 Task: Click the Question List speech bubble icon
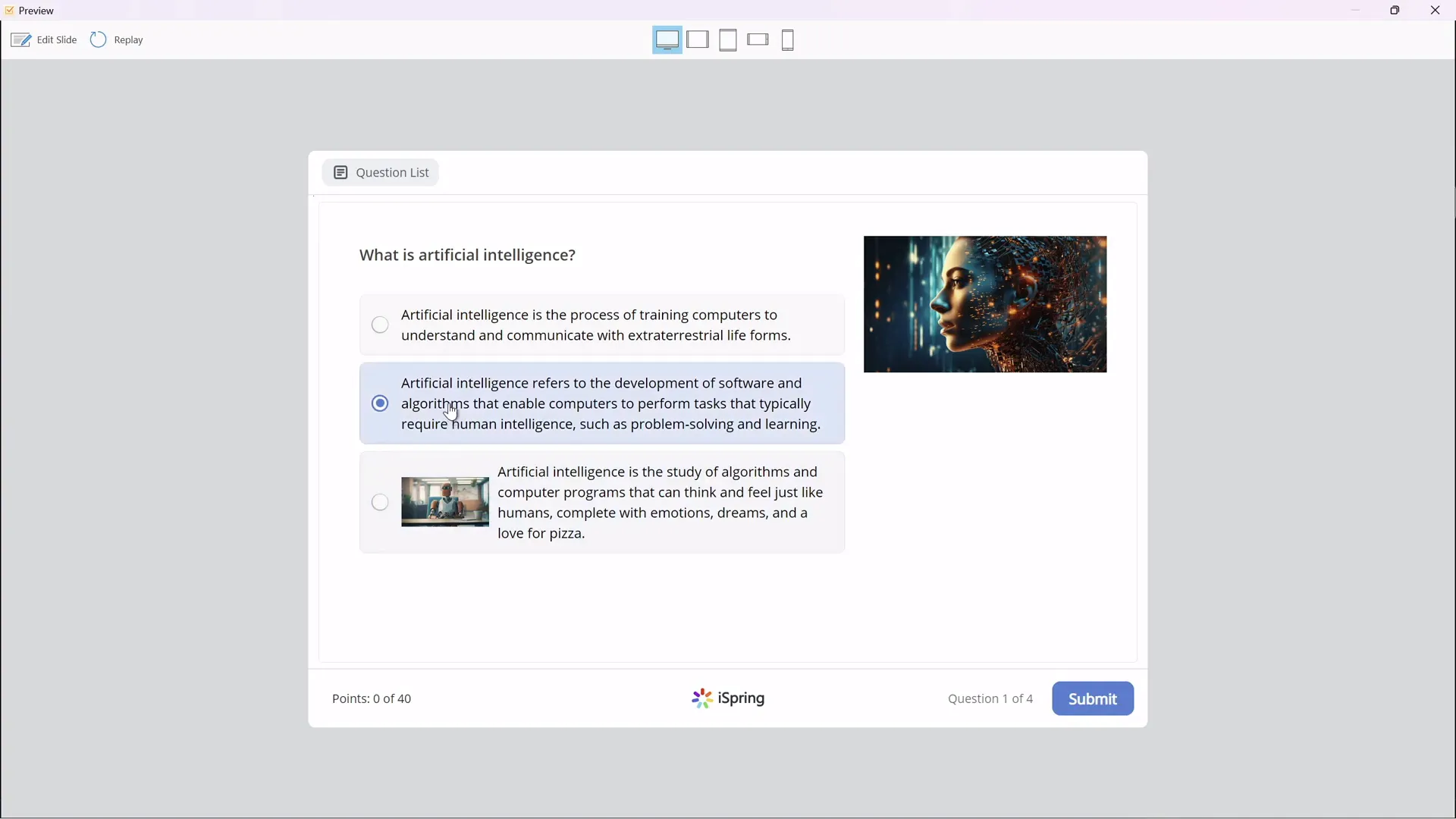click(x=341, y=172)
